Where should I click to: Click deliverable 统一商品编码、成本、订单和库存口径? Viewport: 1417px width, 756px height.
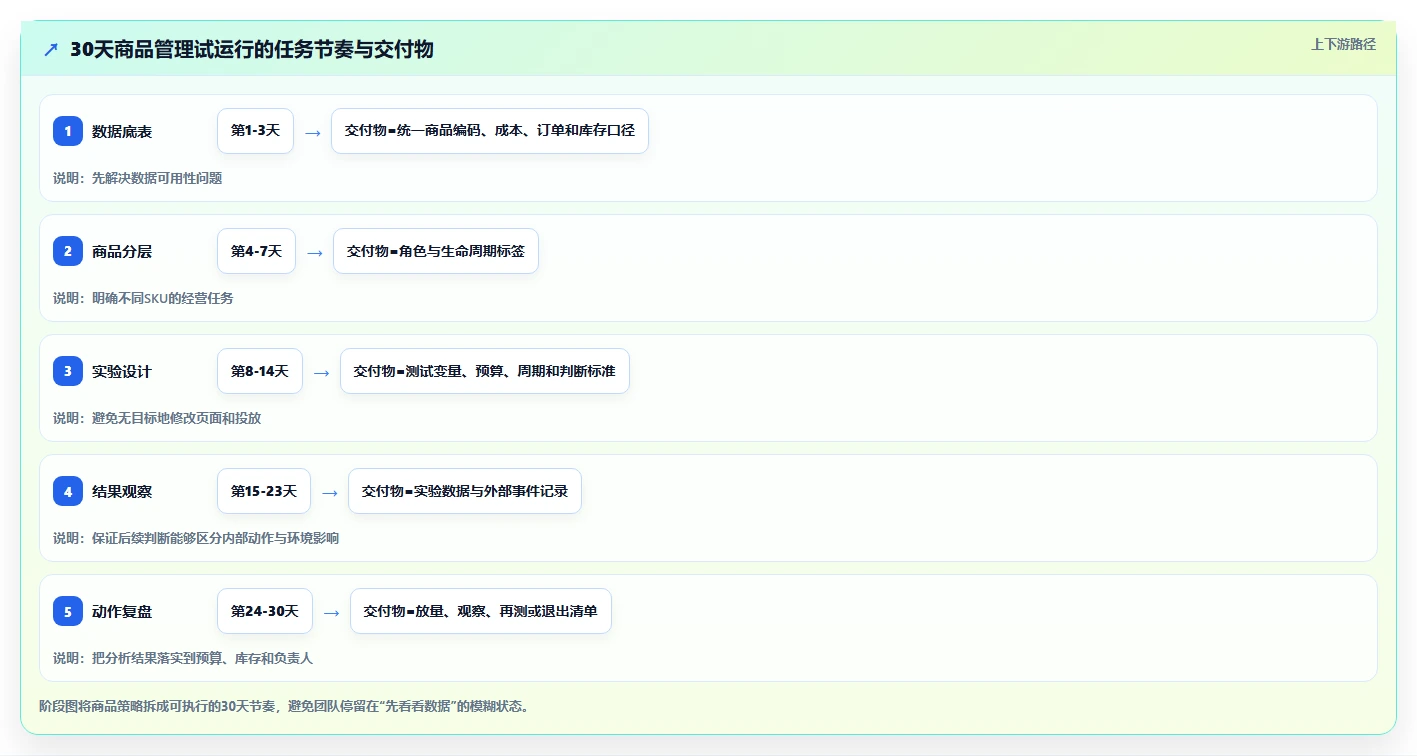[490, 131]
